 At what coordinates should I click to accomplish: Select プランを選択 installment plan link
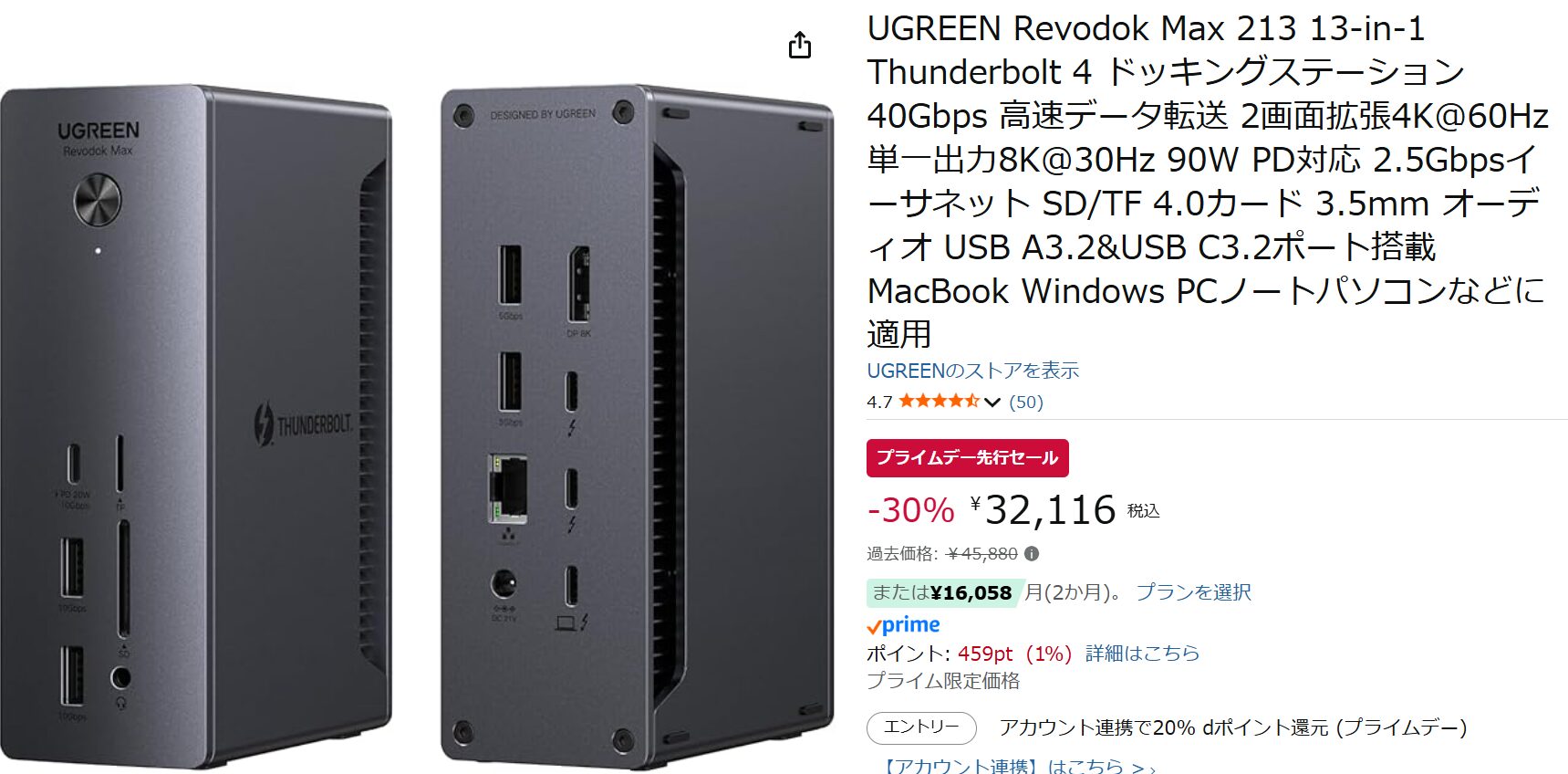pyautogui.click(x=1193, y=592)
